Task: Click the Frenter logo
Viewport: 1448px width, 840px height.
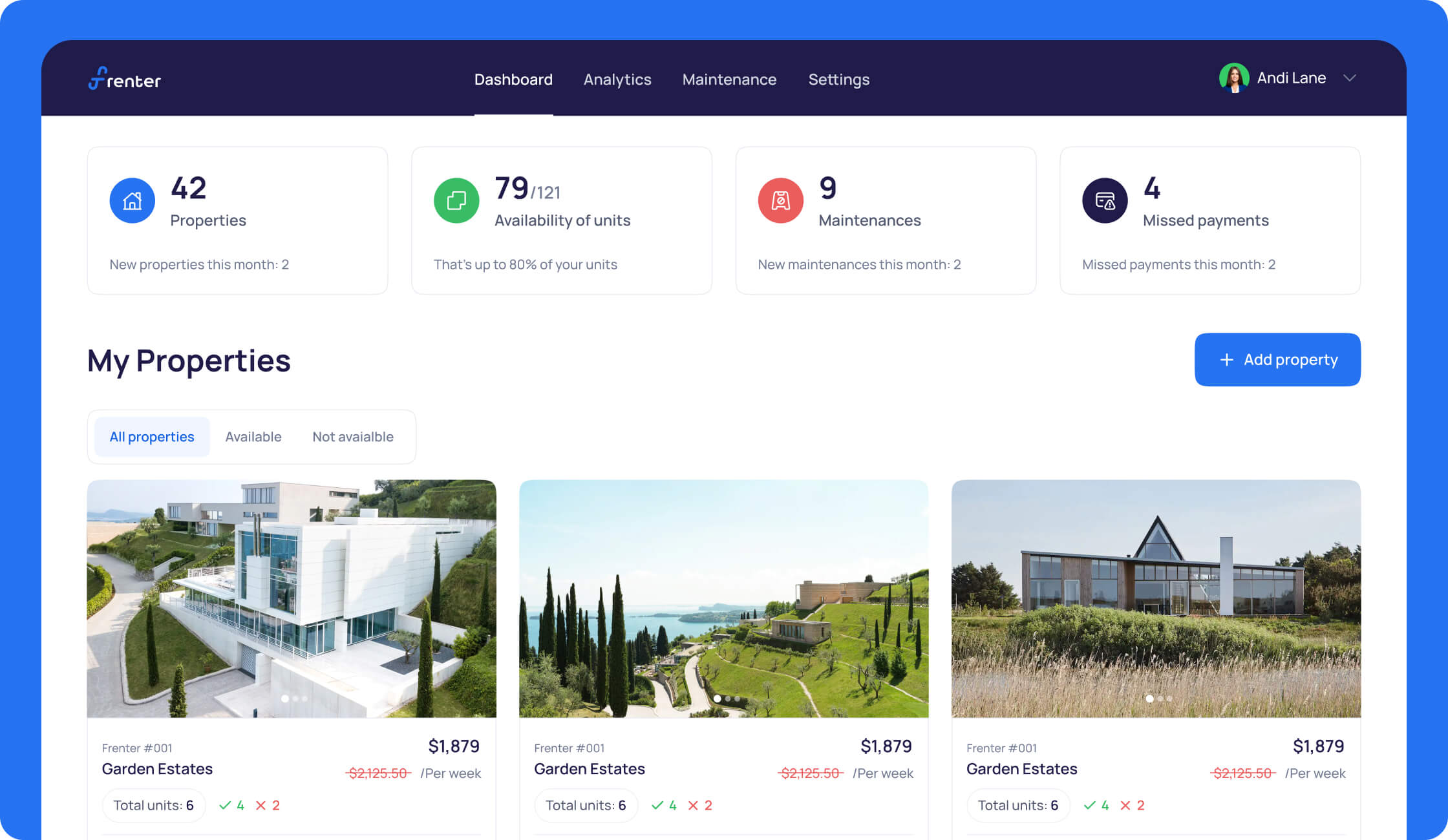Action: (125, 79)
